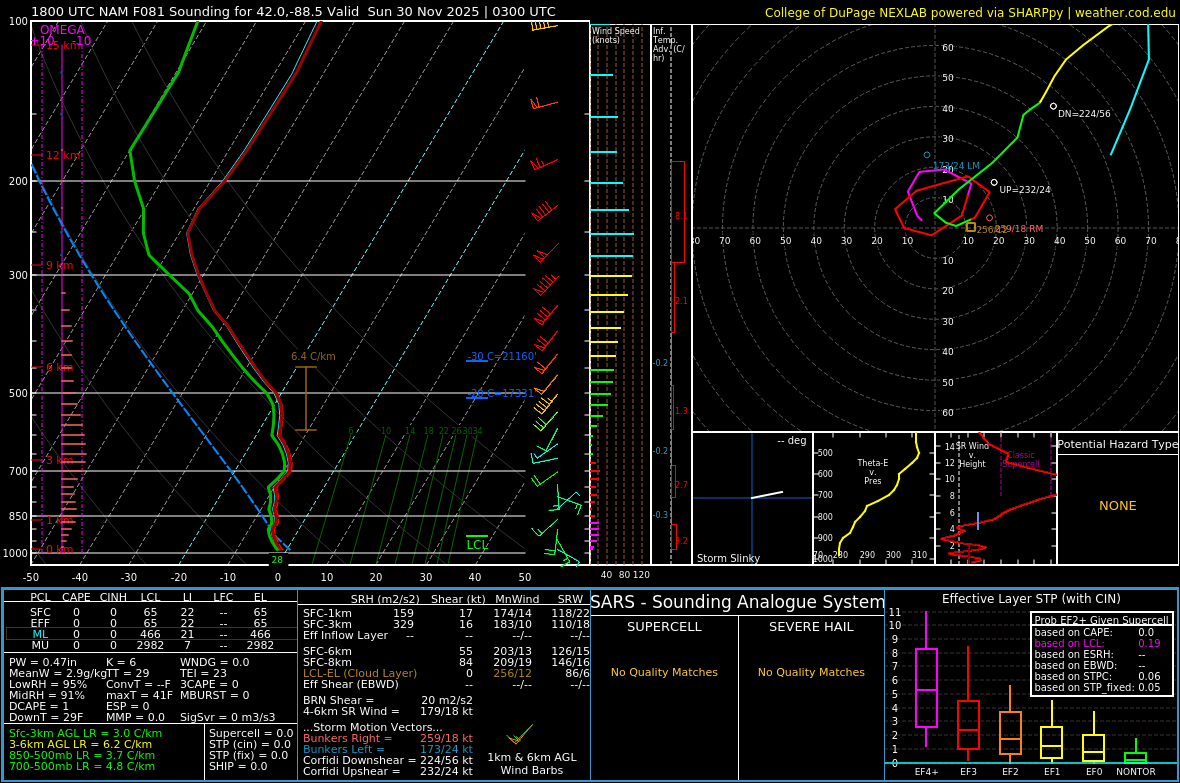Screen dimensions: 1180x783
Task: Click the SFC-8km shear row
Action: click(x=446, y=663)
